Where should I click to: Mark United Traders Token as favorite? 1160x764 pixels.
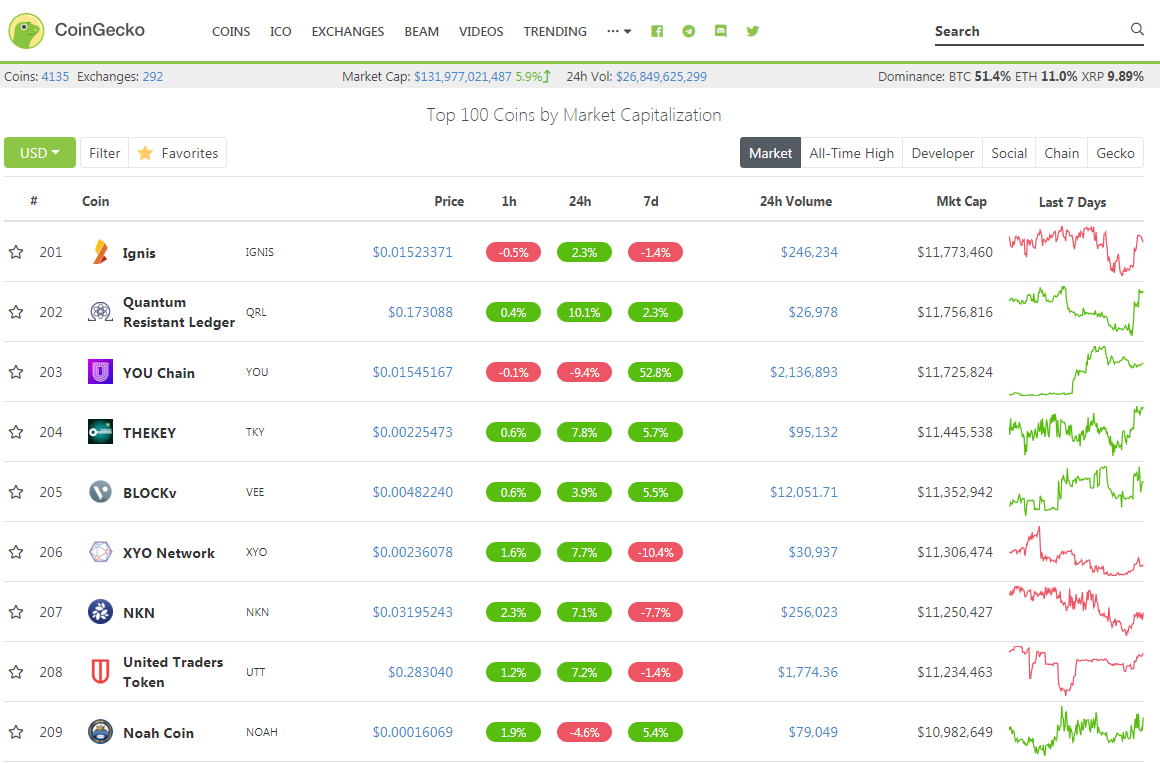[16, 672]
